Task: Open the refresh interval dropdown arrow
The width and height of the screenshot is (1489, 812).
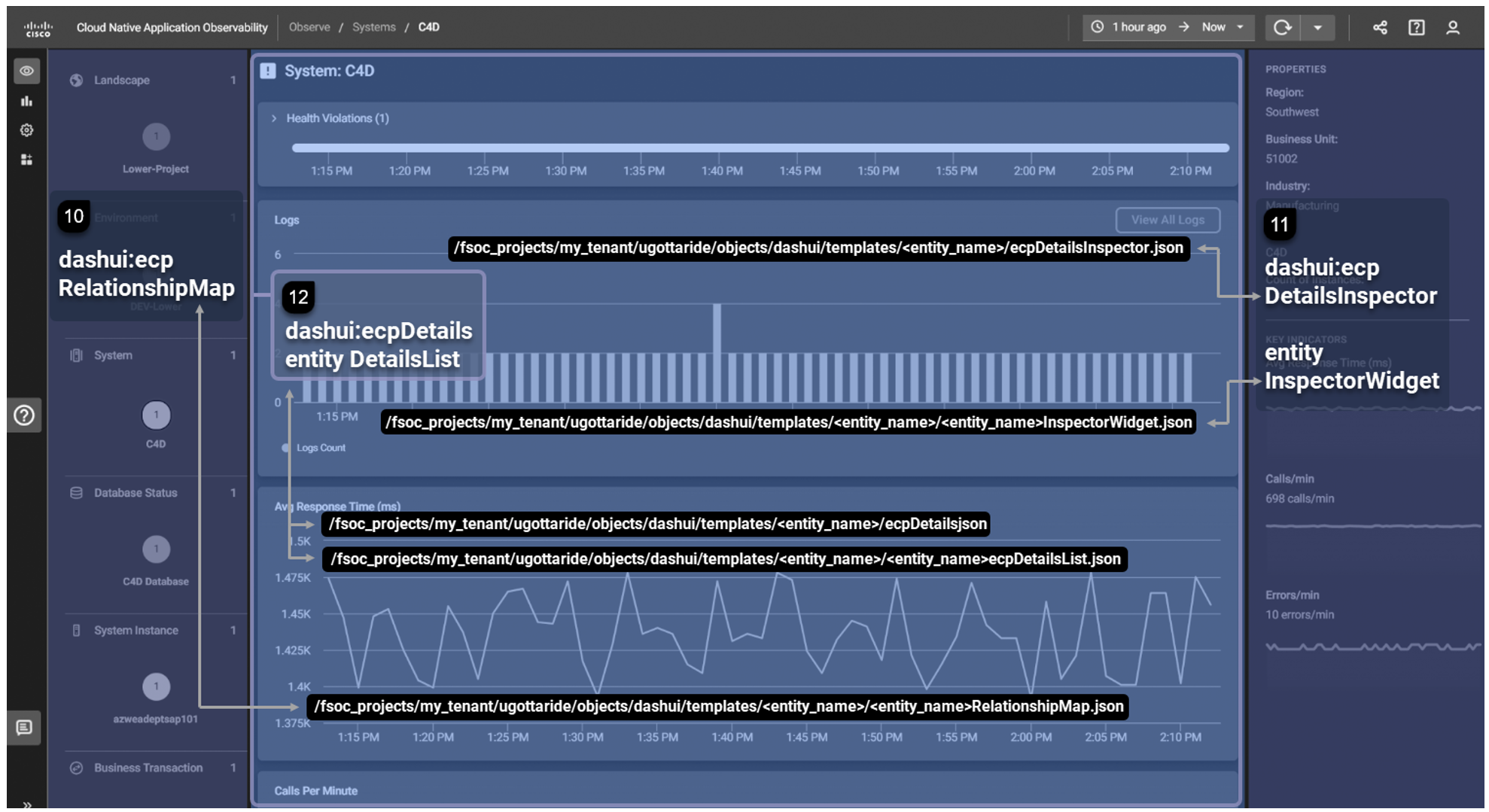Action: (x=1317, y=28)
